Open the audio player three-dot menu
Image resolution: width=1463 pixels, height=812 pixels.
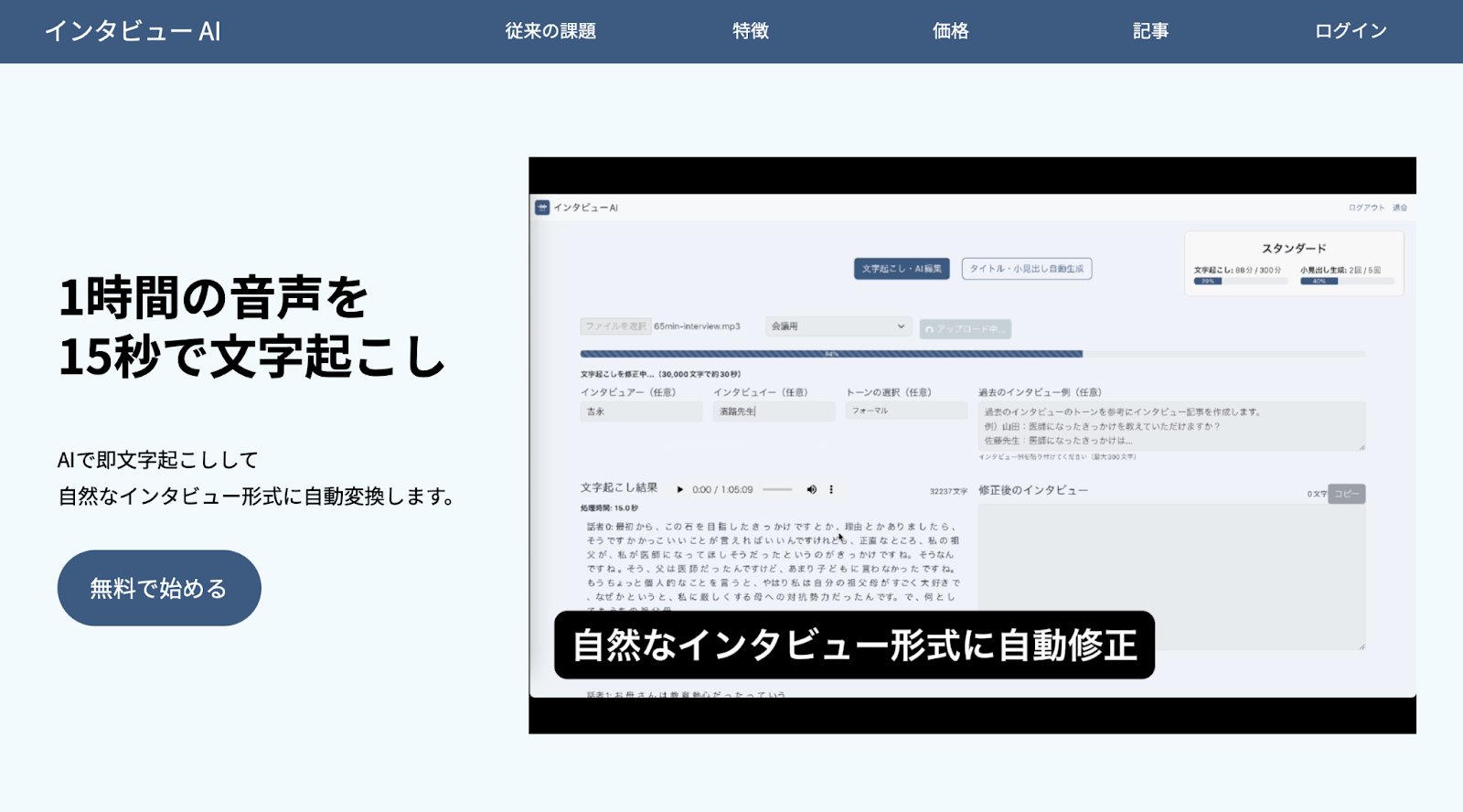pyautogui.click(x=831, y=490)
